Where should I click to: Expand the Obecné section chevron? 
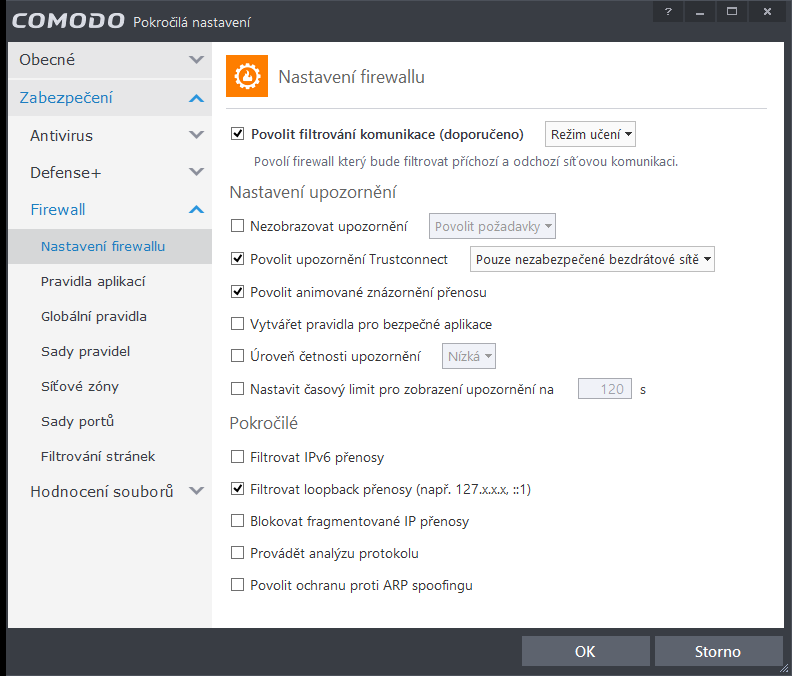tap(196, 60)
